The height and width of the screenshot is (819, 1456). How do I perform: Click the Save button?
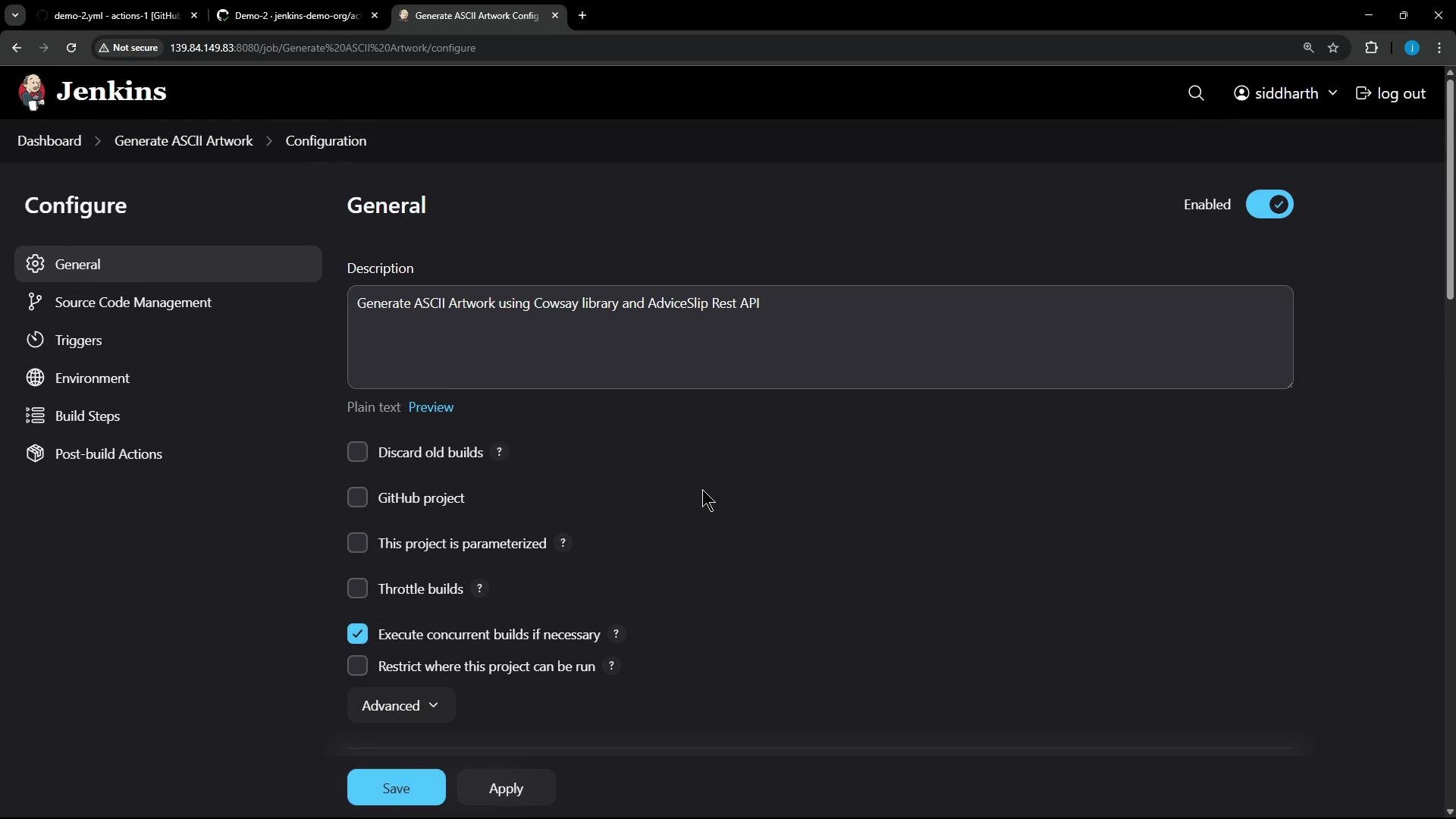[x=397, y=788]
